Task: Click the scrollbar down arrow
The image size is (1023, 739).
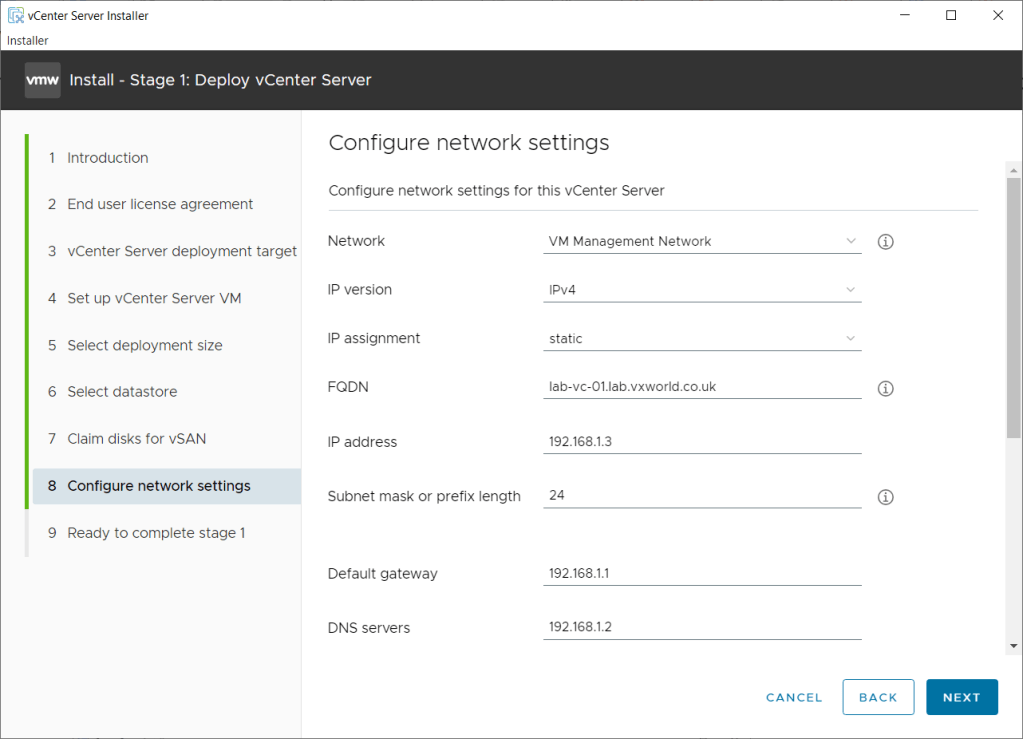Action: [x=1014, y=646]
